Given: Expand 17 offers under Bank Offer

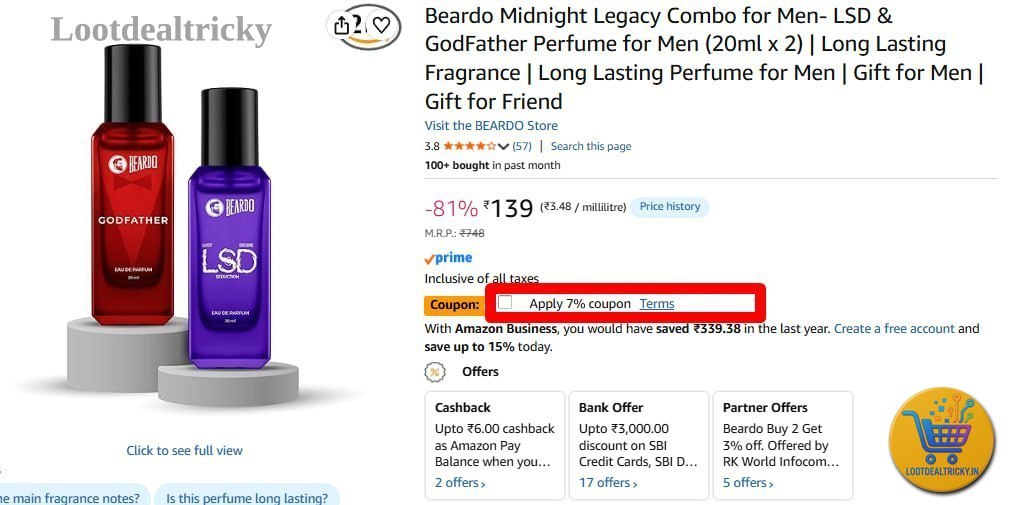Looking at the screenshot, I should point(607,483).
